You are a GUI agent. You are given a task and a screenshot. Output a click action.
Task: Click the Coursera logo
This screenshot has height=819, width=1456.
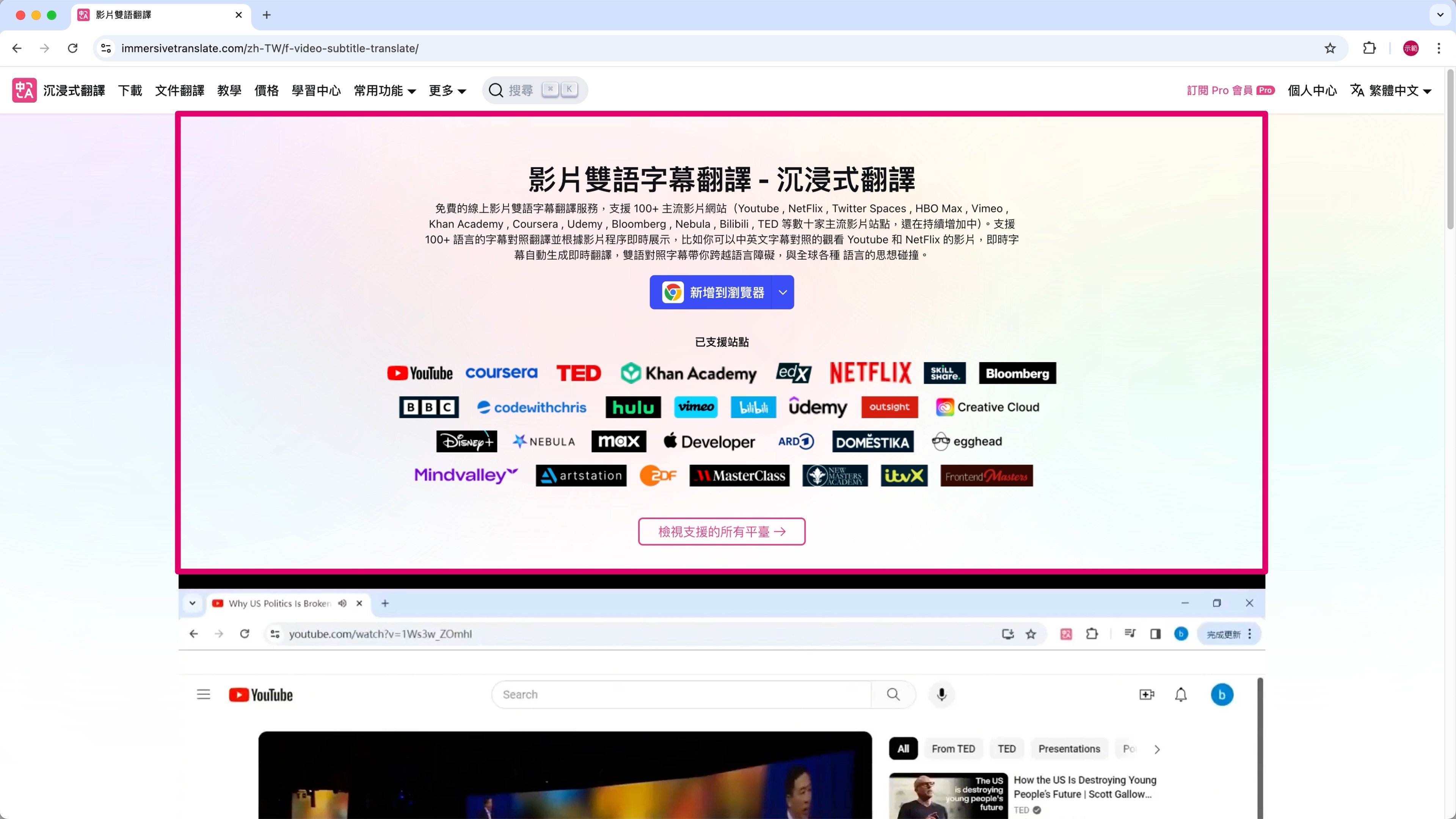pos(501,373)
